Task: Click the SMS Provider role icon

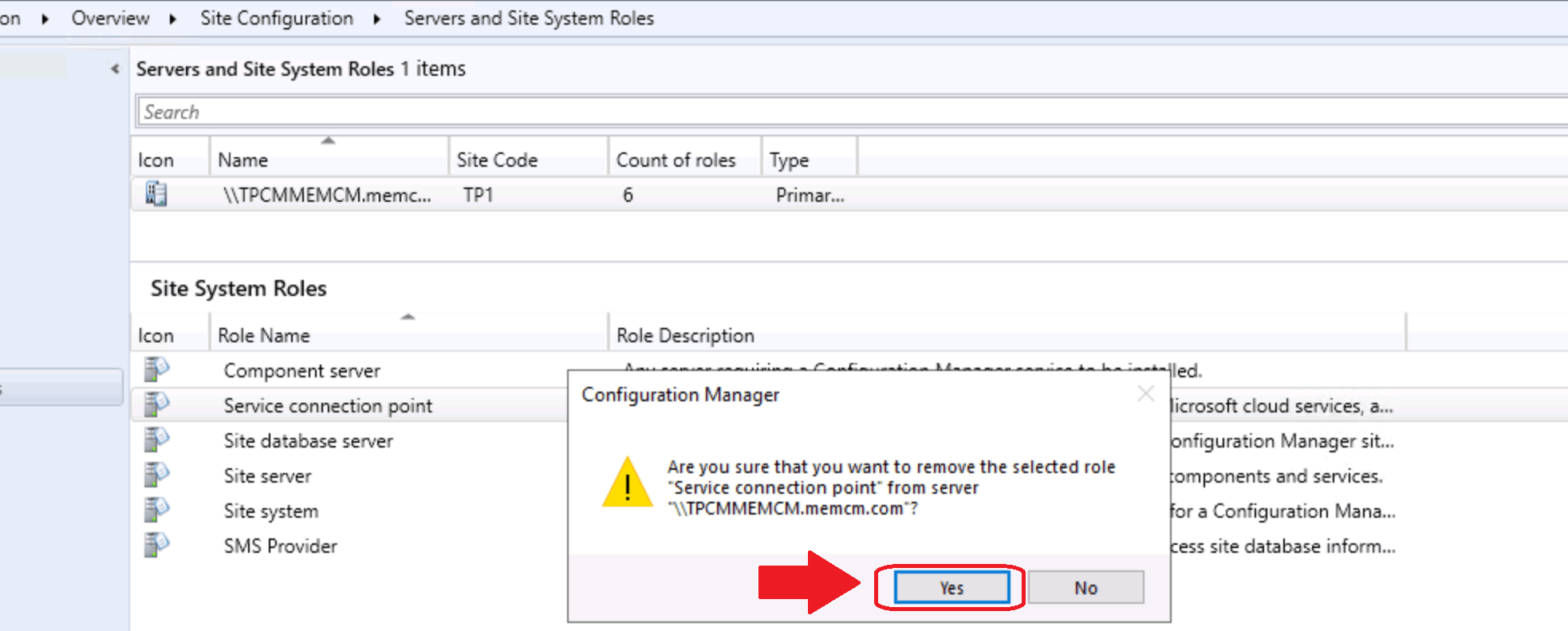Action: pyautogui.click(x=156, y=545)
